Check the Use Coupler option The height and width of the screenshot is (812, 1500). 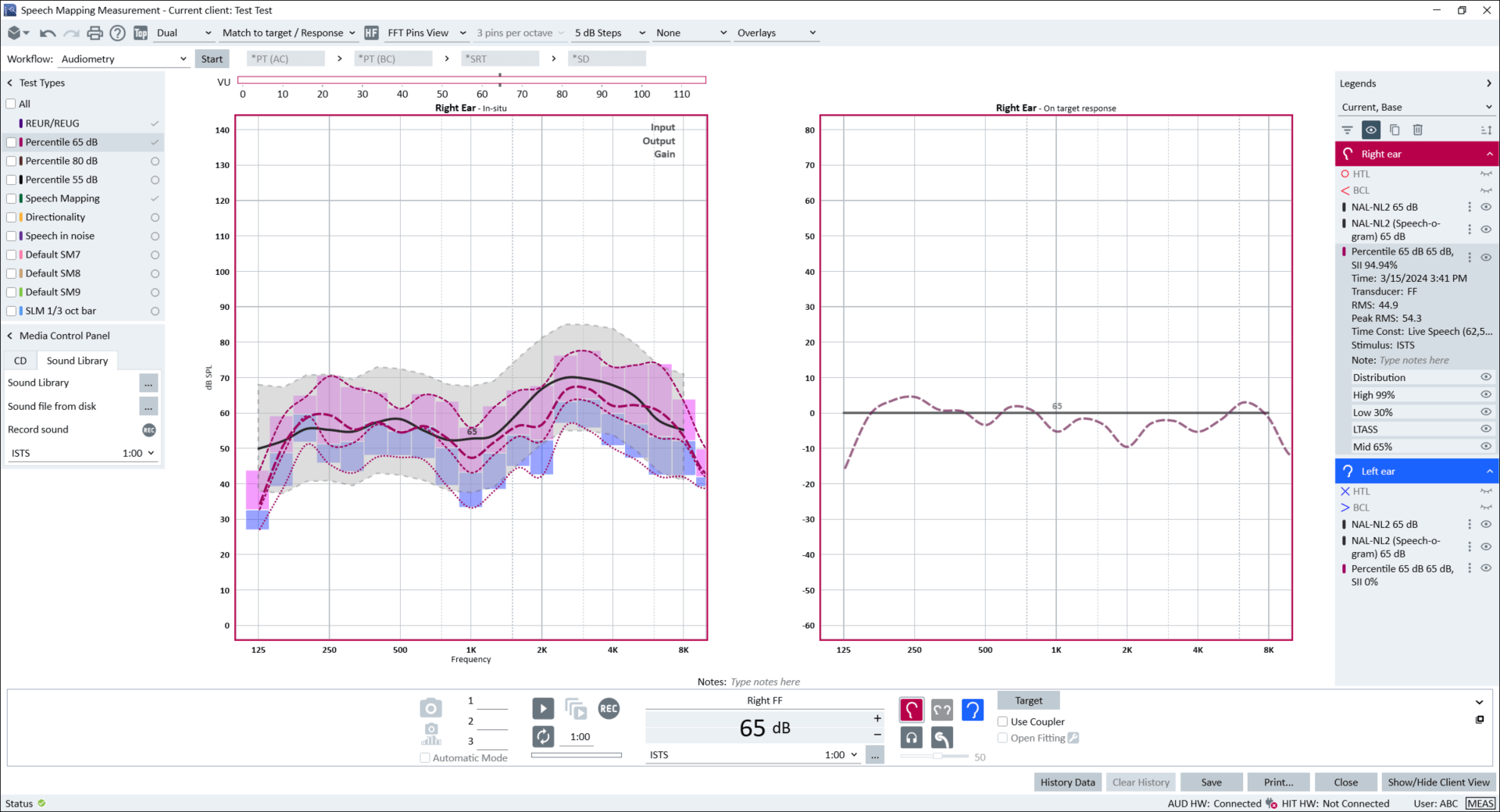(x=1002, y=721)
